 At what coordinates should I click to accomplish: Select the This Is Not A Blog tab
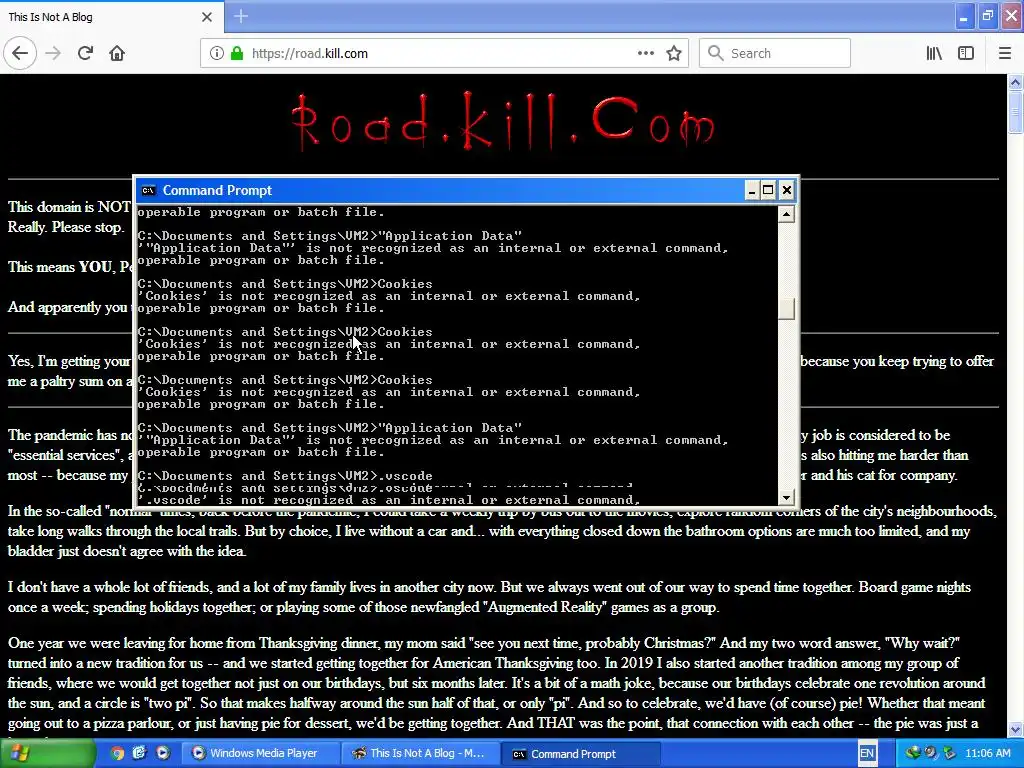(x=112, y=17)
